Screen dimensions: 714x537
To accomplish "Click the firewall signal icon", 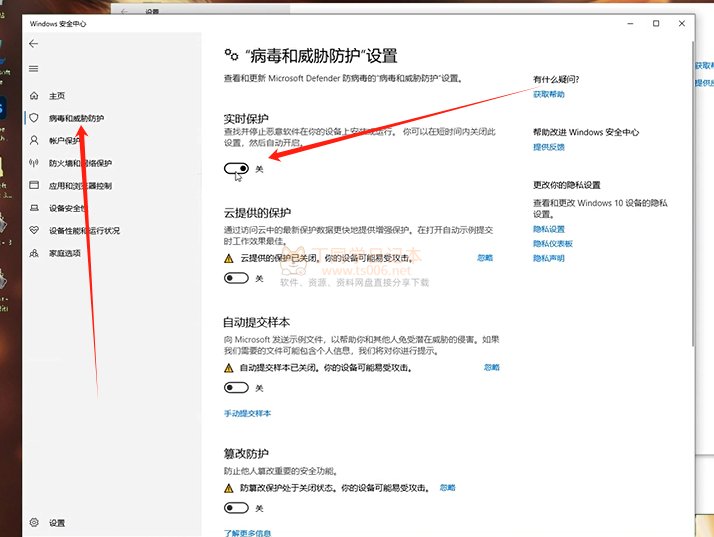I will (x=34, y=163).
